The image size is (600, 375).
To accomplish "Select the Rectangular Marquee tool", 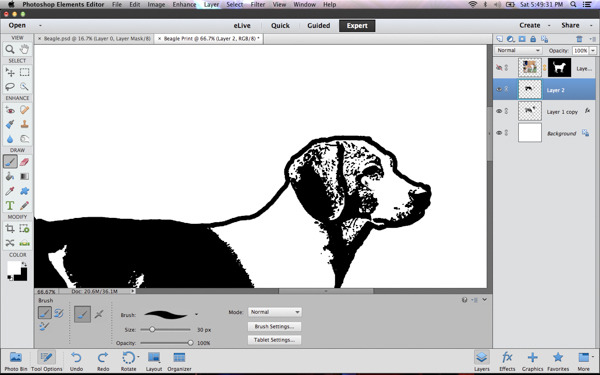I will click(24, 72).
